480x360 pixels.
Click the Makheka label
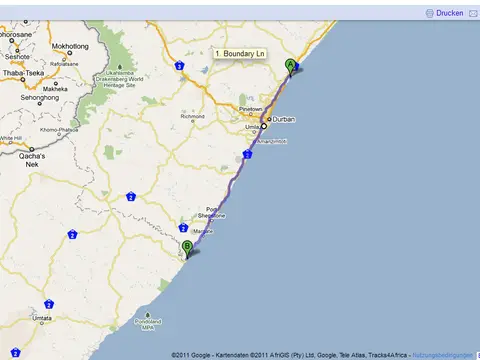[x=55, y=89]
